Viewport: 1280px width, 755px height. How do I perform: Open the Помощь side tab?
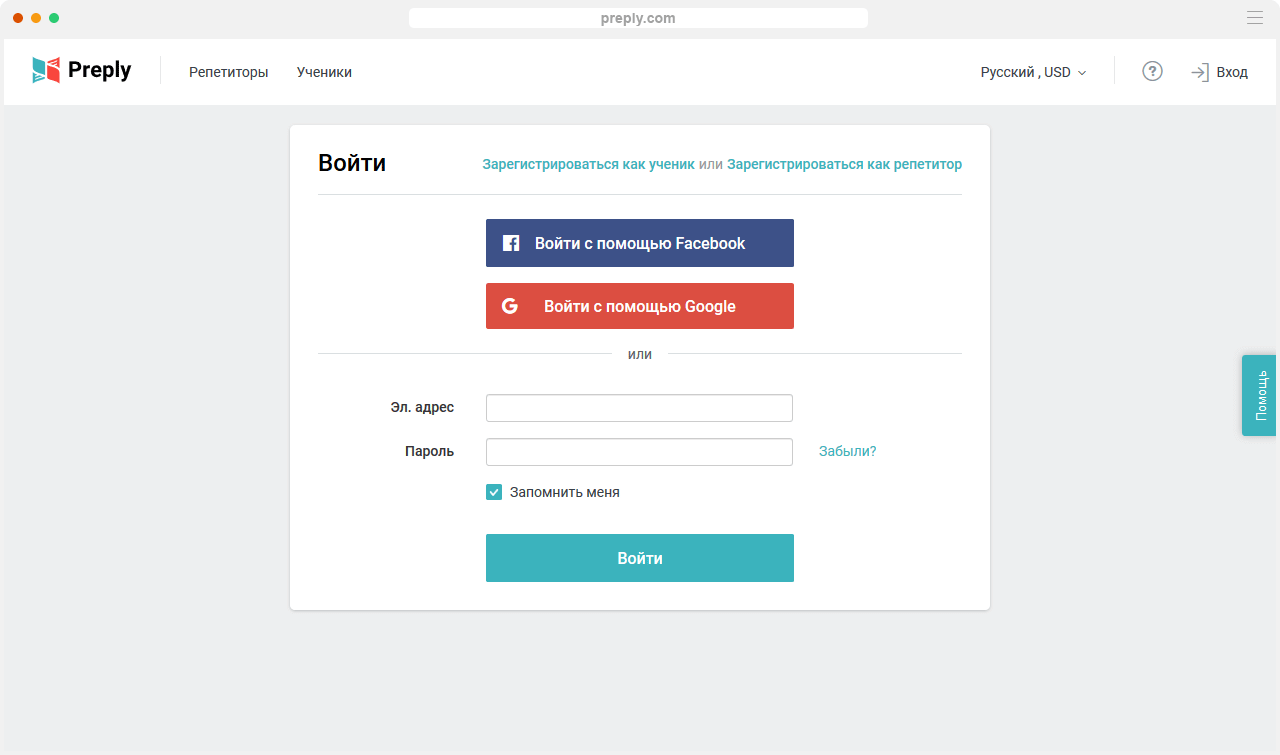tap(1259, 395)
